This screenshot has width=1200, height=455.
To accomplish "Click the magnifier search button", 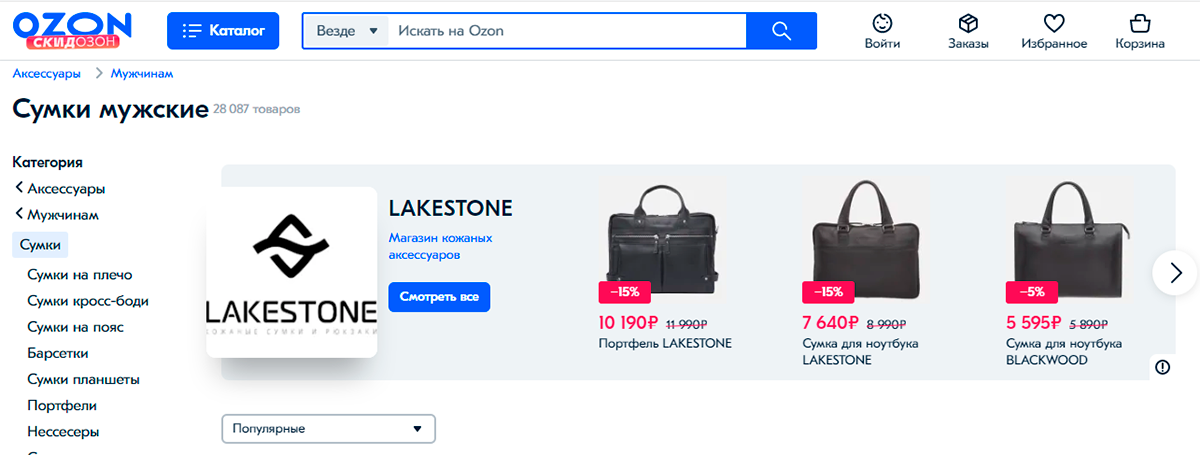I will click(x=782, y=31).
